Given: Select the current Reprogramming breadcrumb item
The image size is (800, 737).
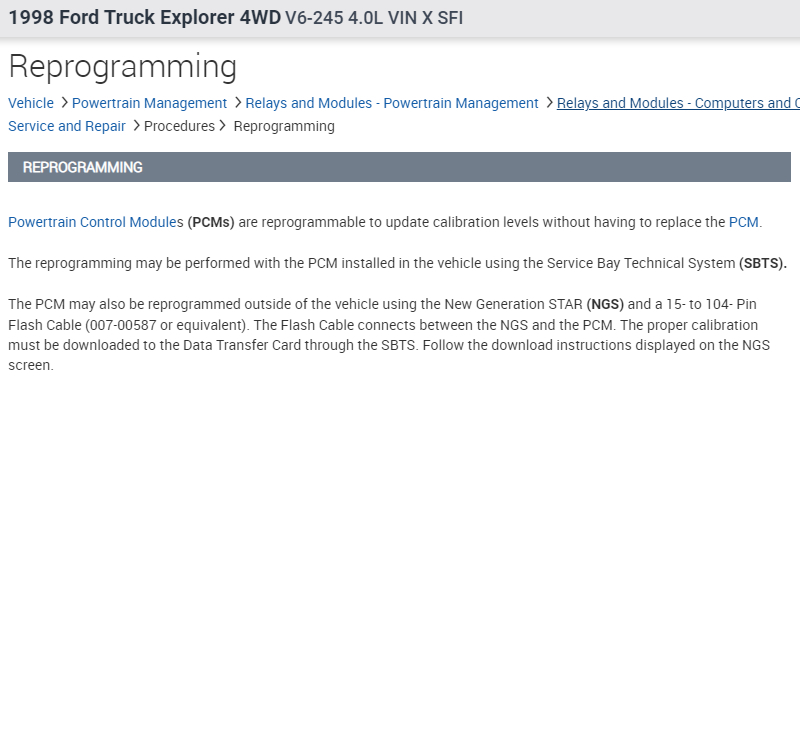Looking at the screenshot, I should click(x=284, y=126).
